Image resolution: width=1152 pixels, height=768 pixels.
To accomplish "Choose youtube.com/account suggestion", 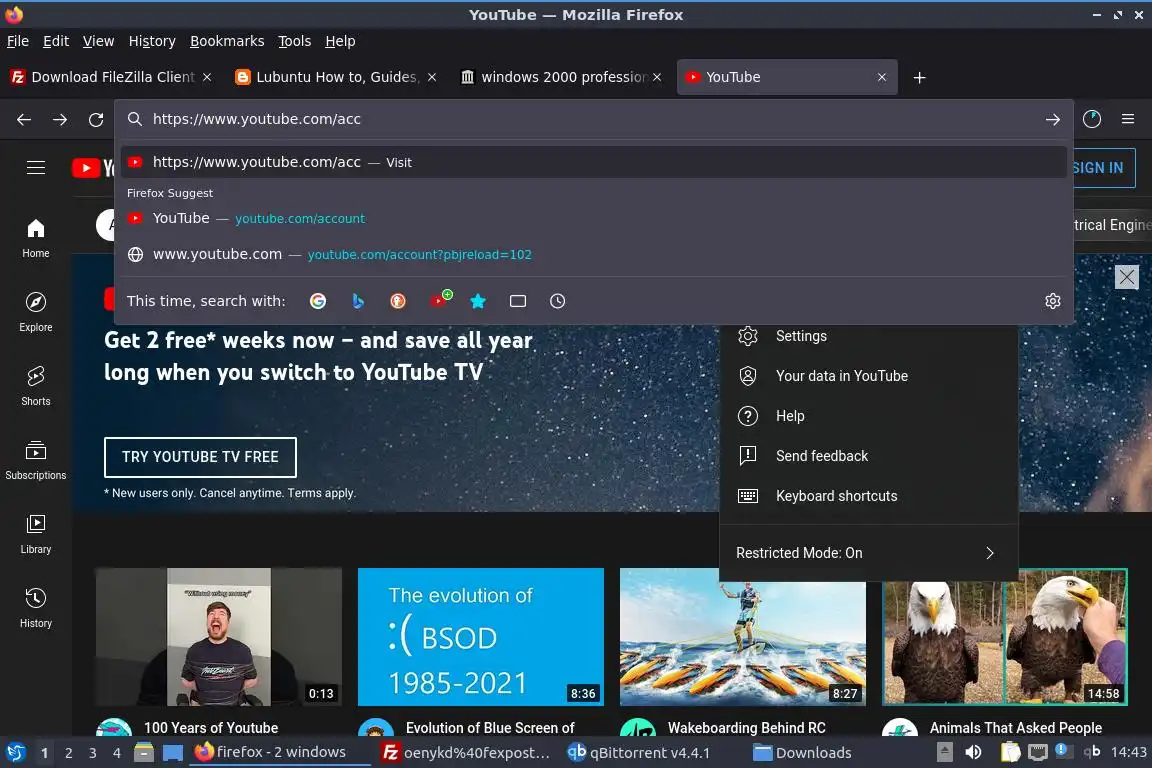I will click(x=594, y=218).
